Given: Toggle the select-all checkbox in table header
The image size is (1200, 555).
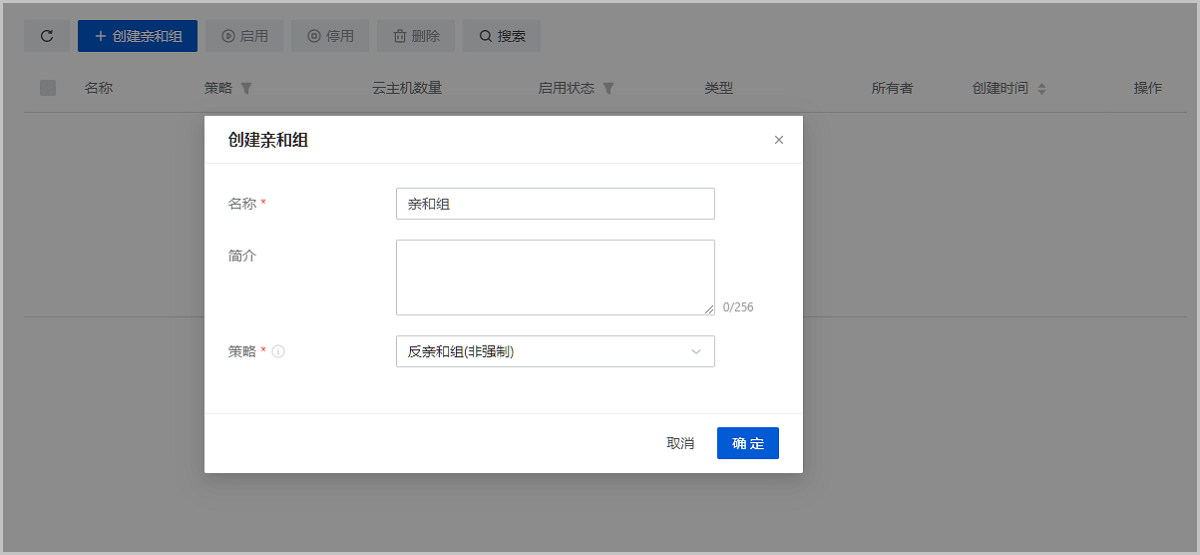Looking at the screenshot, I should (x=48, y=88).
